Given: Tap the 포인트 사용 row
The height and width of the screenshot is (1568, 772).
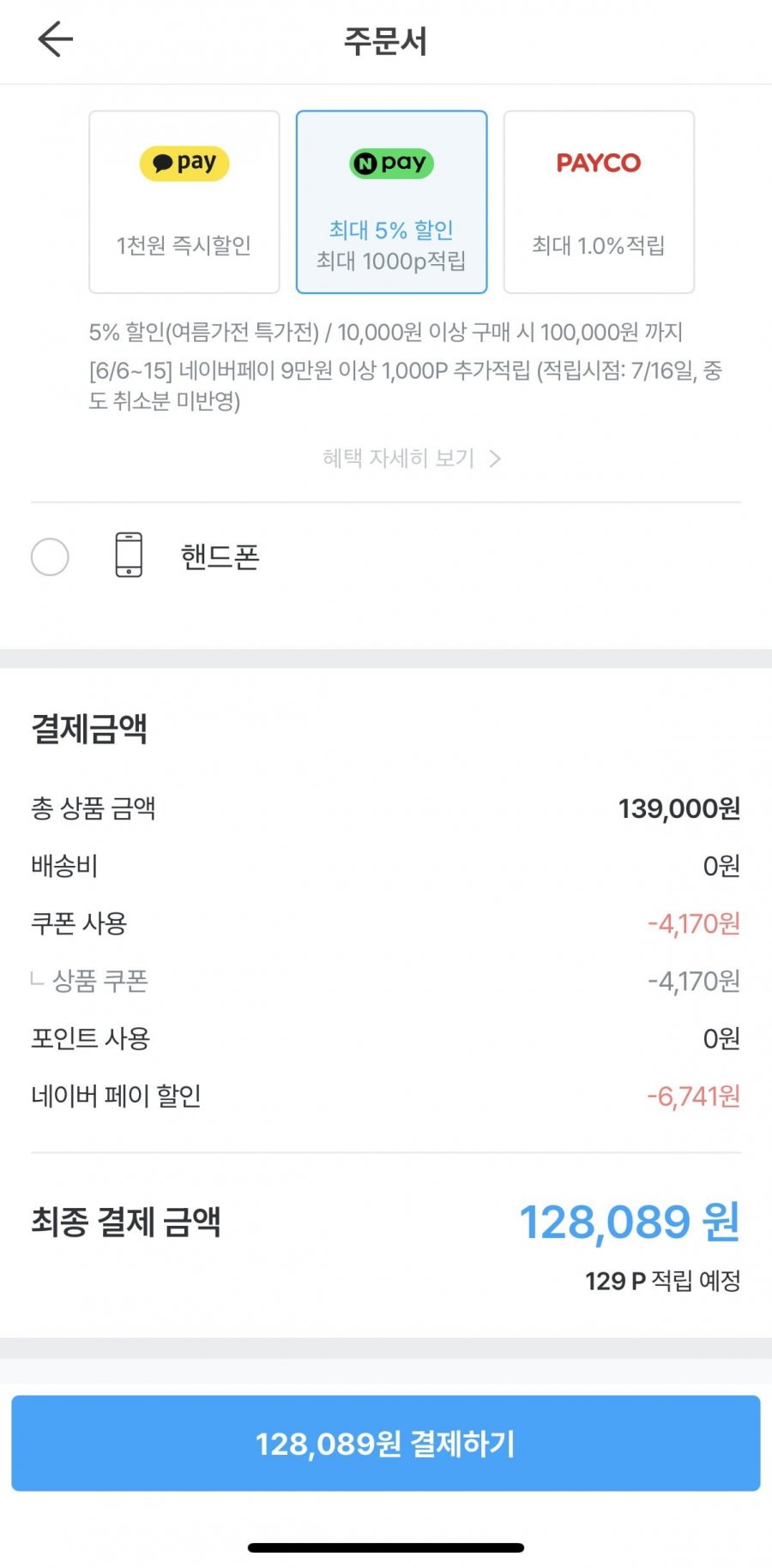Looking at the screenshot, I should pyautogui.click(x=386, y=1038).
